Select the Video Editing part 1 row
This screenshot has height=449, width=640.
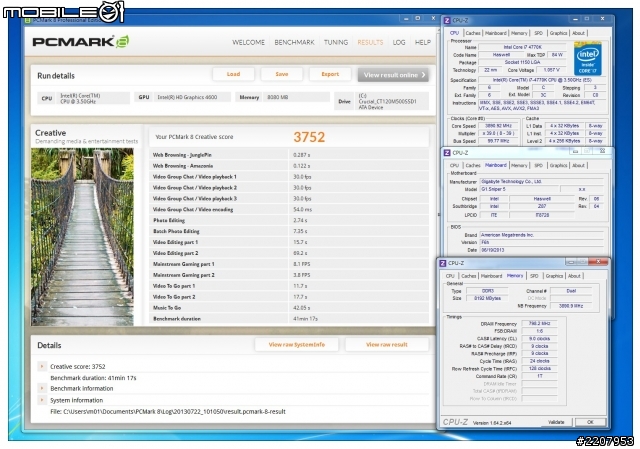(x=289, y=242)
